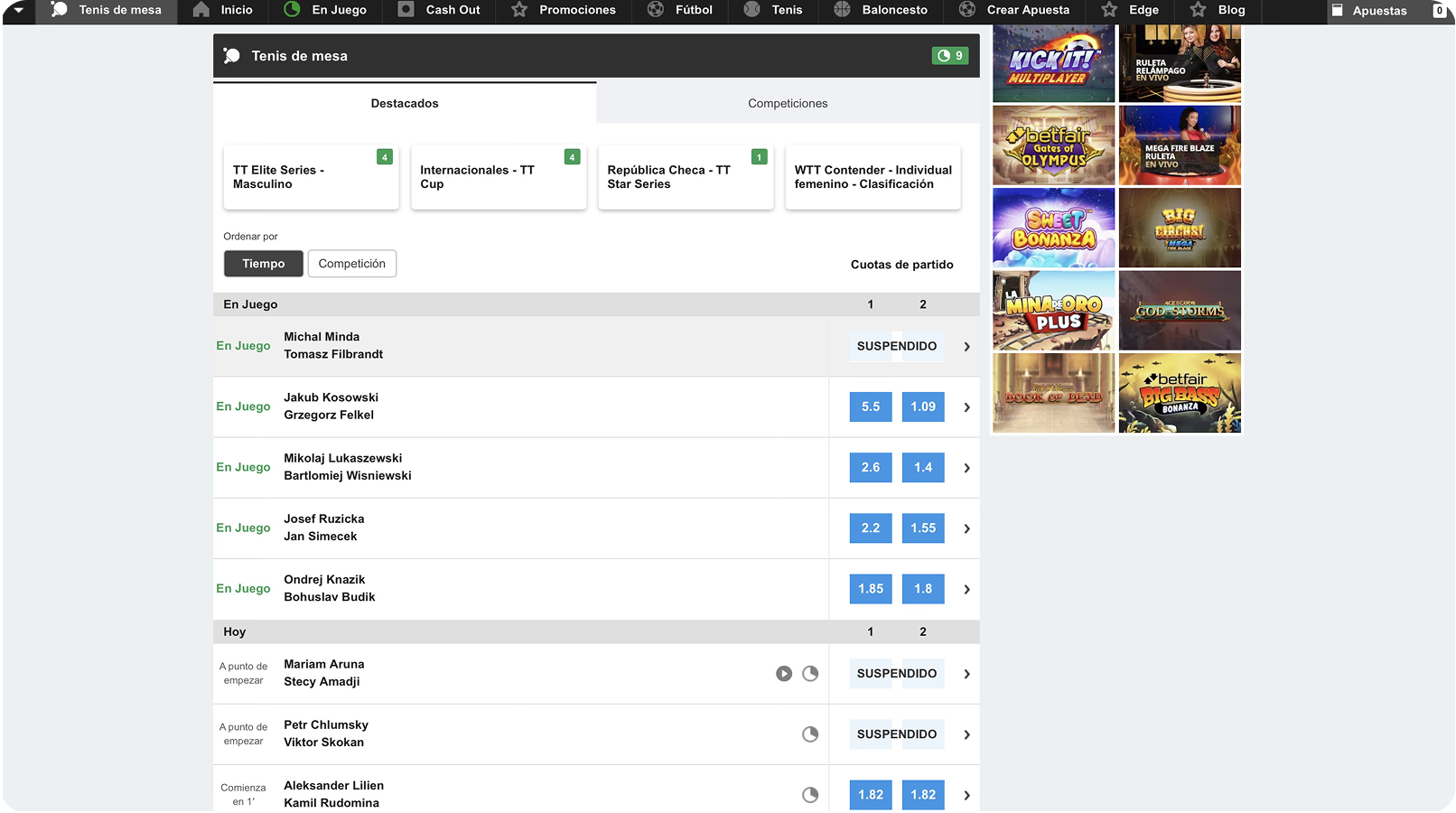Image resolution: width=1456 pixels, height=813 pixels.
Task: Open Gates of Olympus game thumbnail
Action: (1053, 145)
